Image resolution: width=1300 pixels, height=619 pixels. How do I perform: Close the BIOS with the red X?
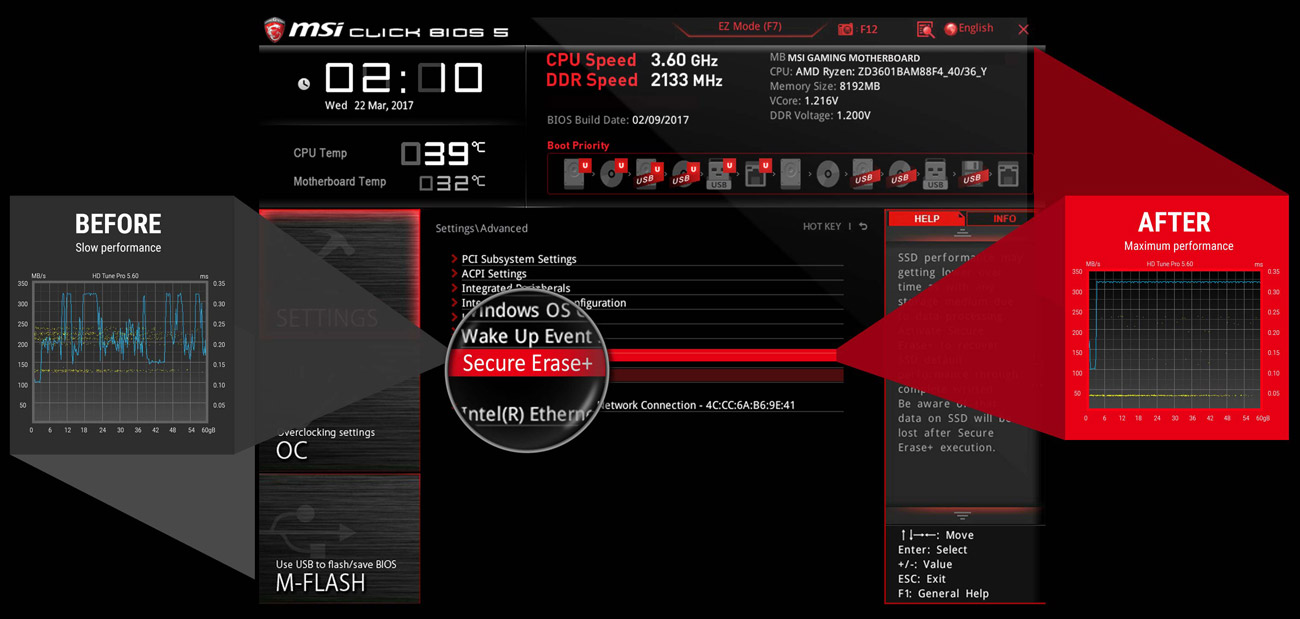1023,30
